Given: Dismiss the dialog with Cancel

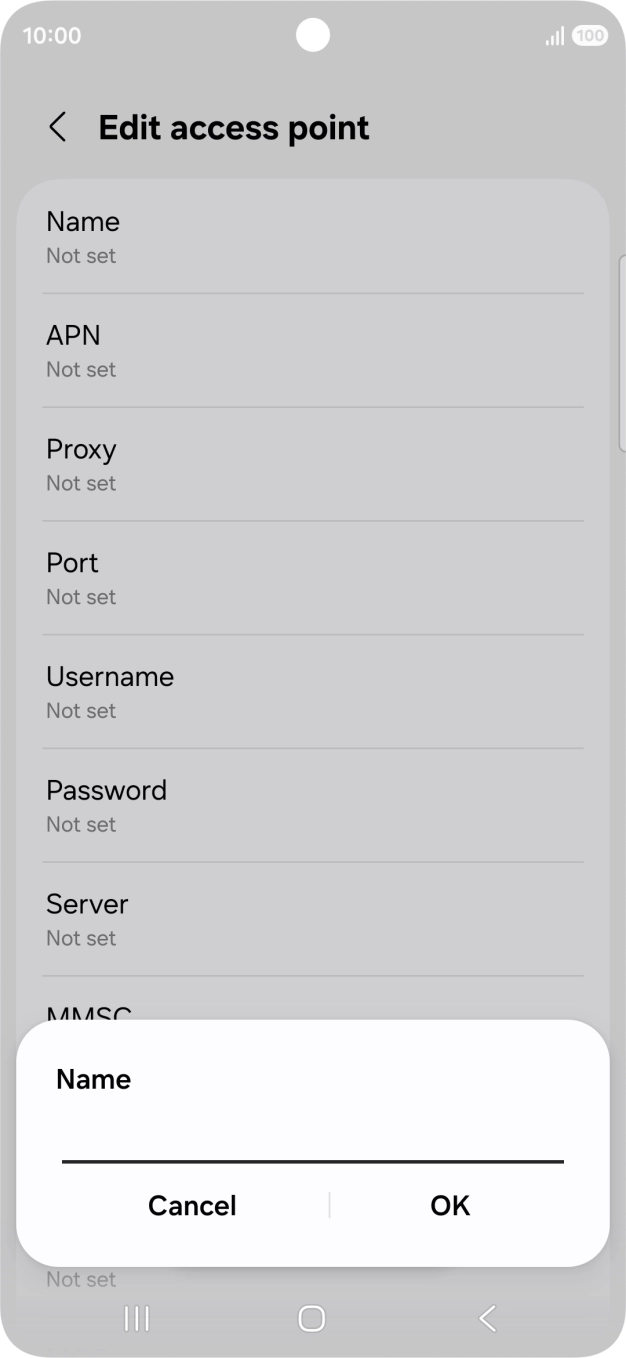Looking at the screenshot, I should tap(192, 1205).
